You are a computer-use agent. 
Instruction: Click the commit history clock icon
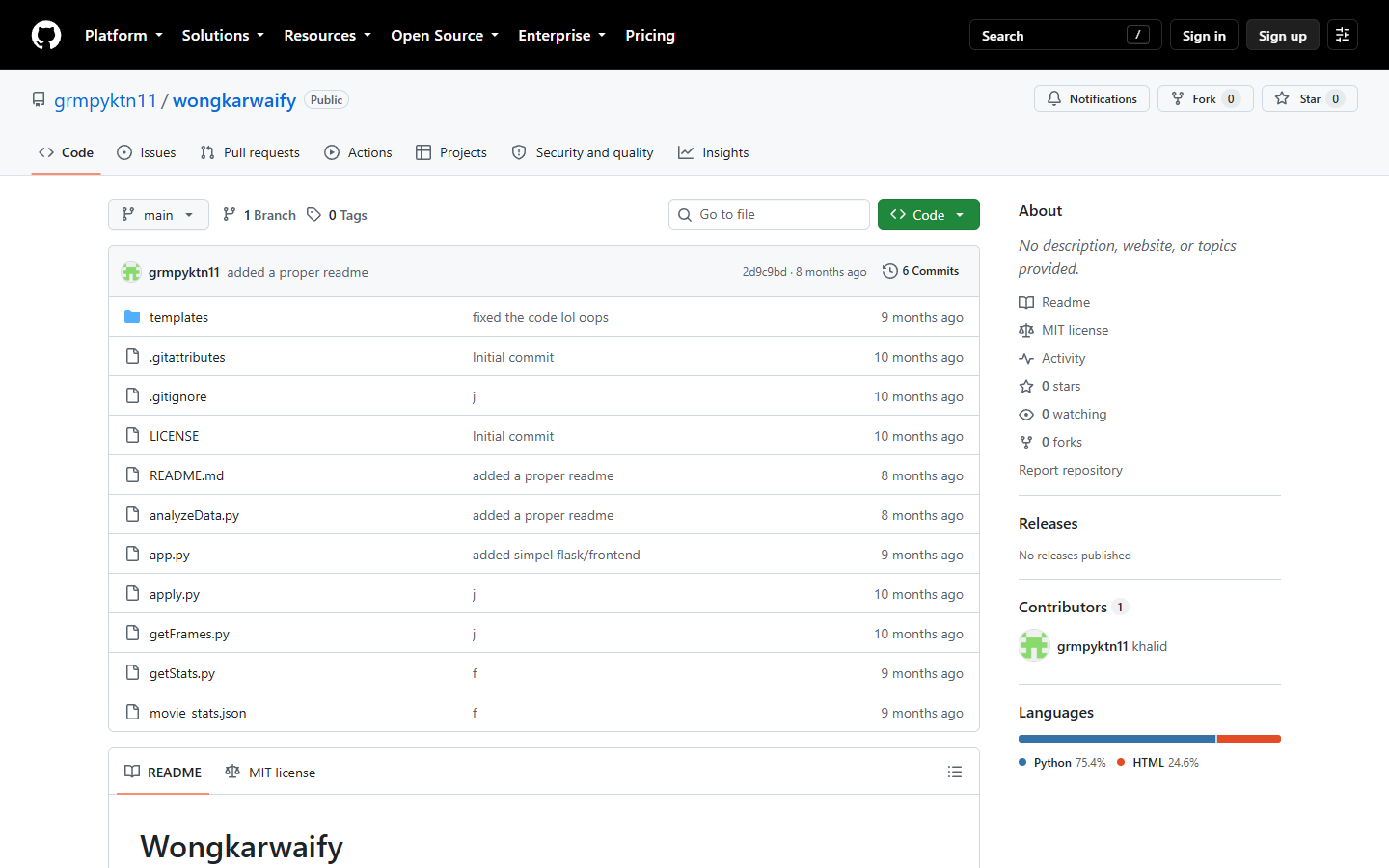890,271
